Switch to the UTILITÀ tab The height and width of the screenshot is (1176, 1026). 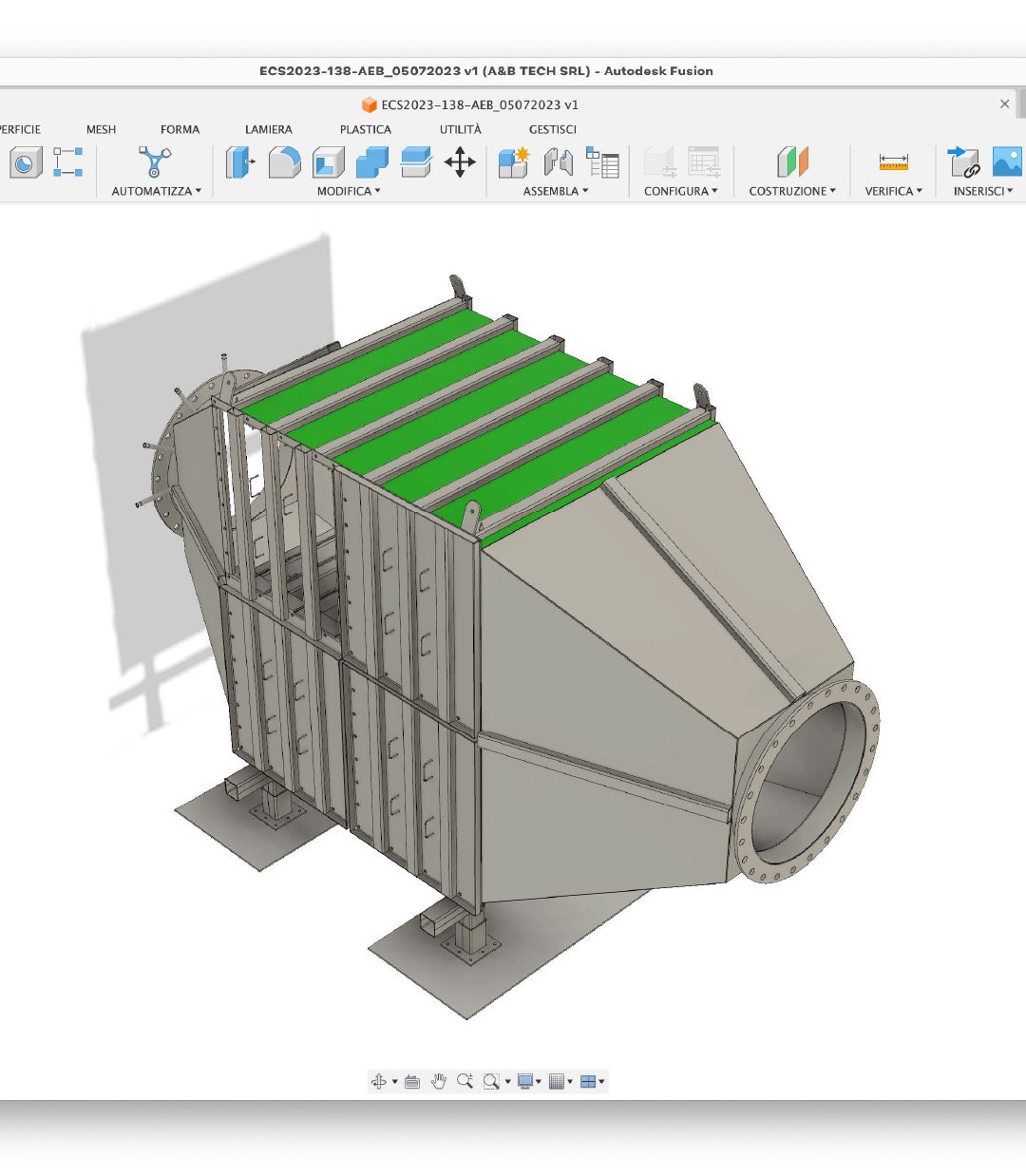point(461,129)
